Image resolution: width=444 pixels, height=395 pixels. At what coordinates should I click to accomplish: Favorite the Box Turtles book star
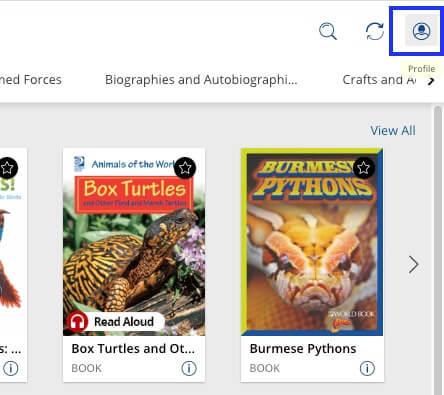pyautogui.click(x=185, y=167)
